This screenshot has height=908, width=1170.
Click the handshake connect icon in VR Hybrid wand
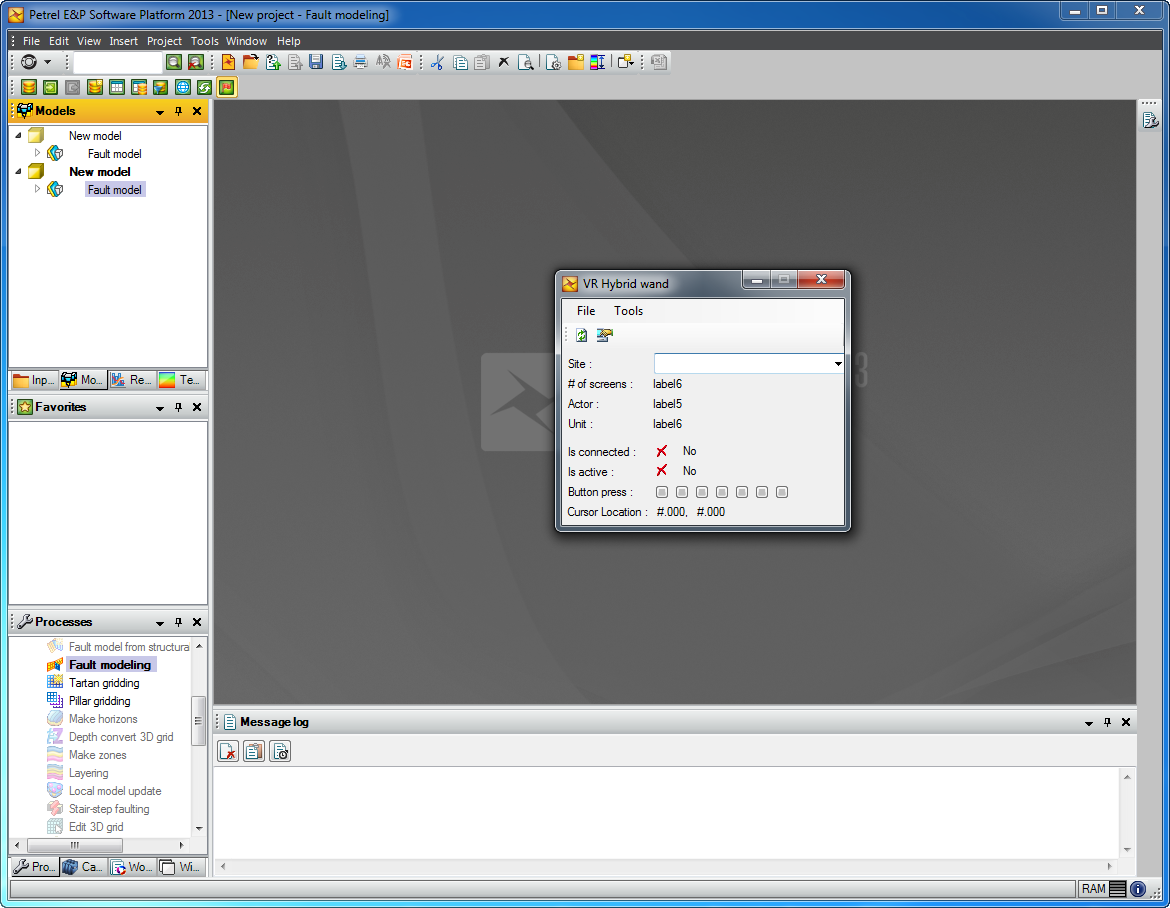click(604, 335)
